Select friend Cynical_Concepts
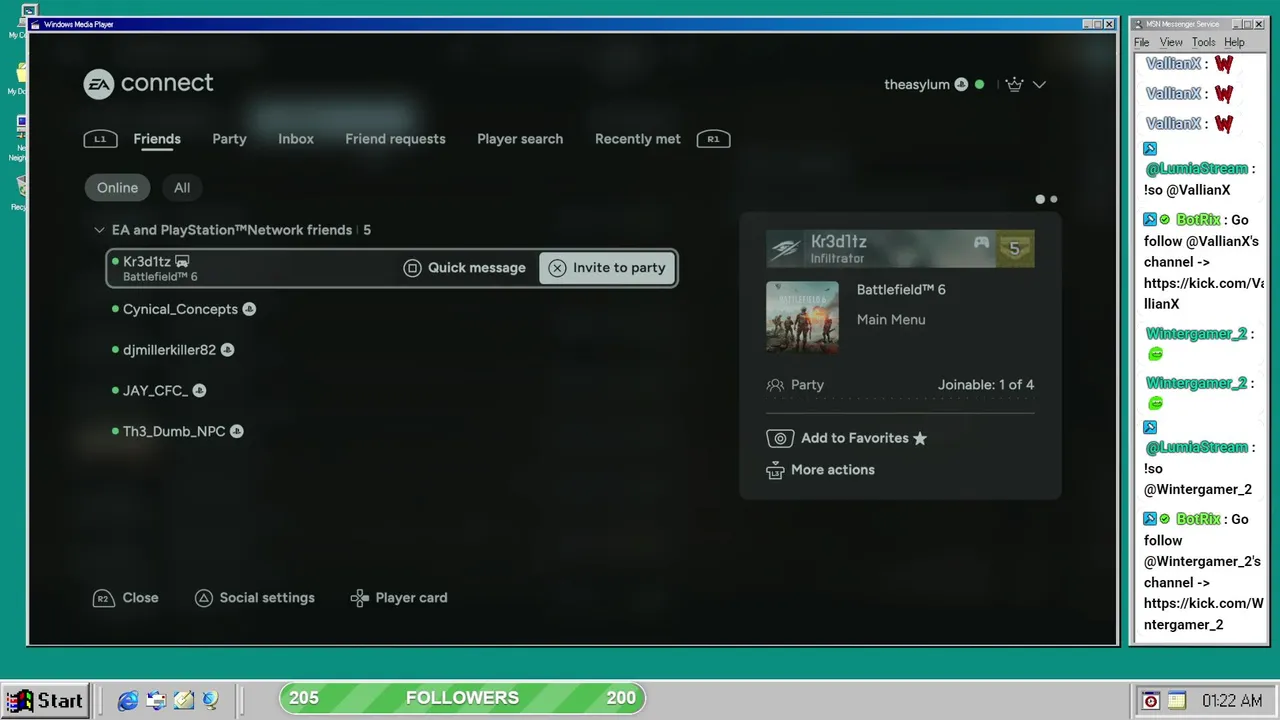The width and height of the screenshot is (1280, 720). point(180,309)
